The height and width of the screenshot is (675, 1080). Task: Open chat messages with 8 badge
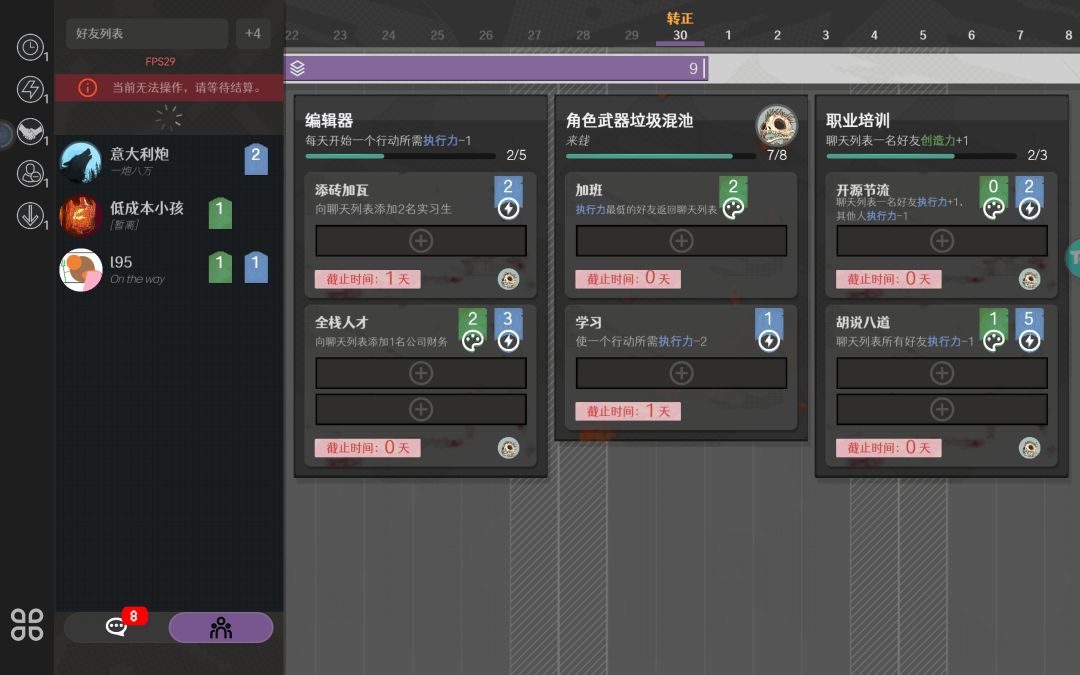click(x=116, y=627)
